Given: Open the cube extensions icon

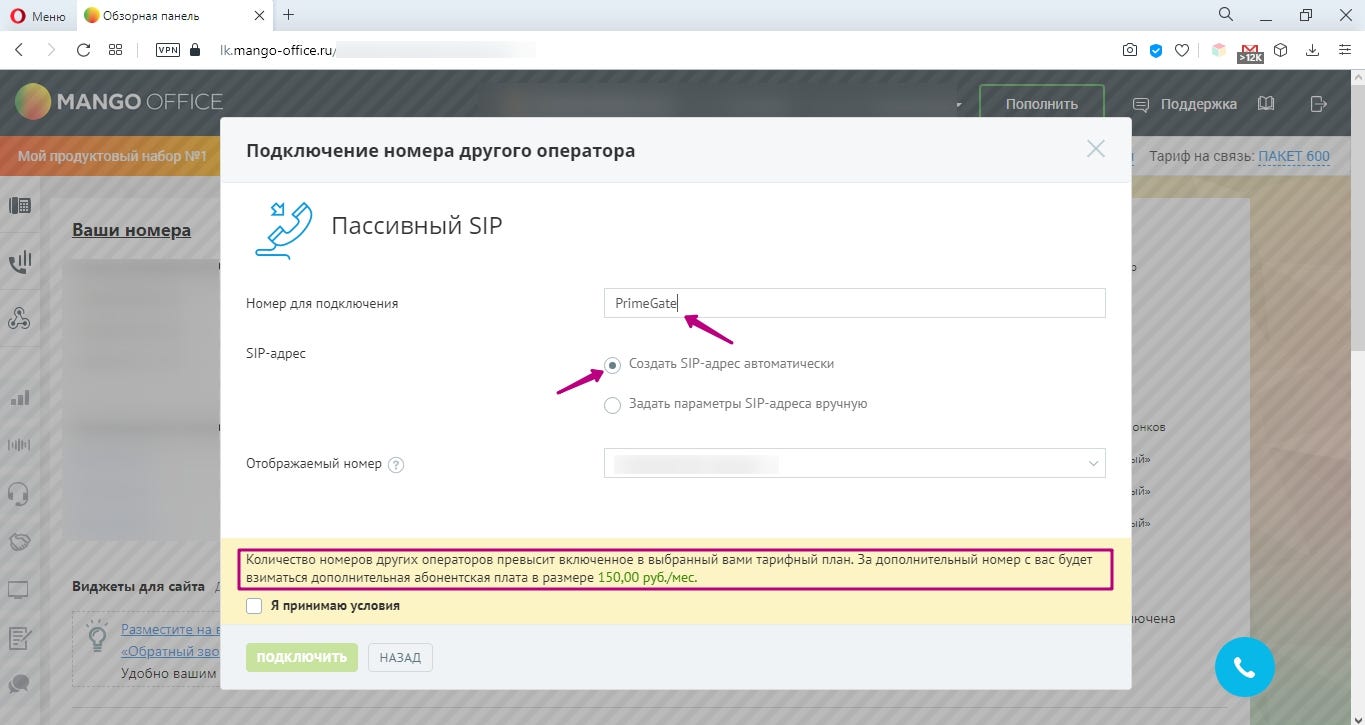Looking at the screenshot, I should click(1280, 49).
